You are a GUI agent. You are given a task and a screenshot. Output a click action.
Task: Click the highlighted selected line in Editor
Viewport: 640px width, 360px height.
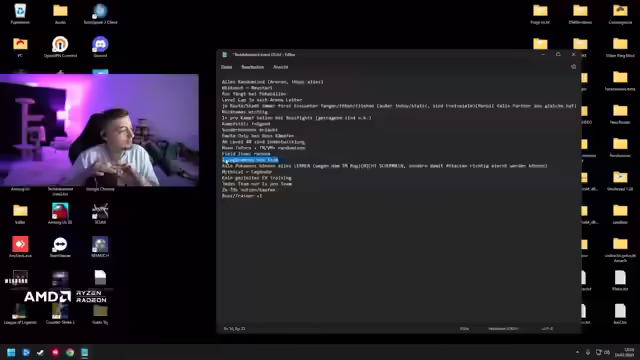[250, 160]
